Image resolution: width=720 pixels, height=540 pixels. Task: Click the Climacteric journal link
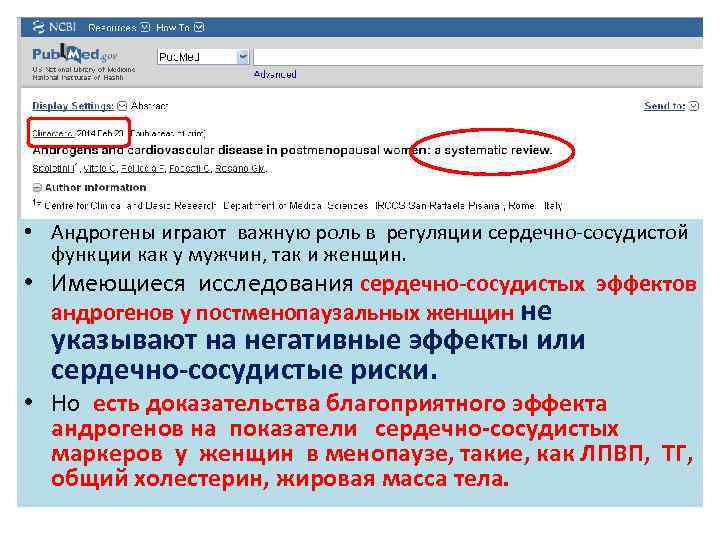tap(52, 134)
